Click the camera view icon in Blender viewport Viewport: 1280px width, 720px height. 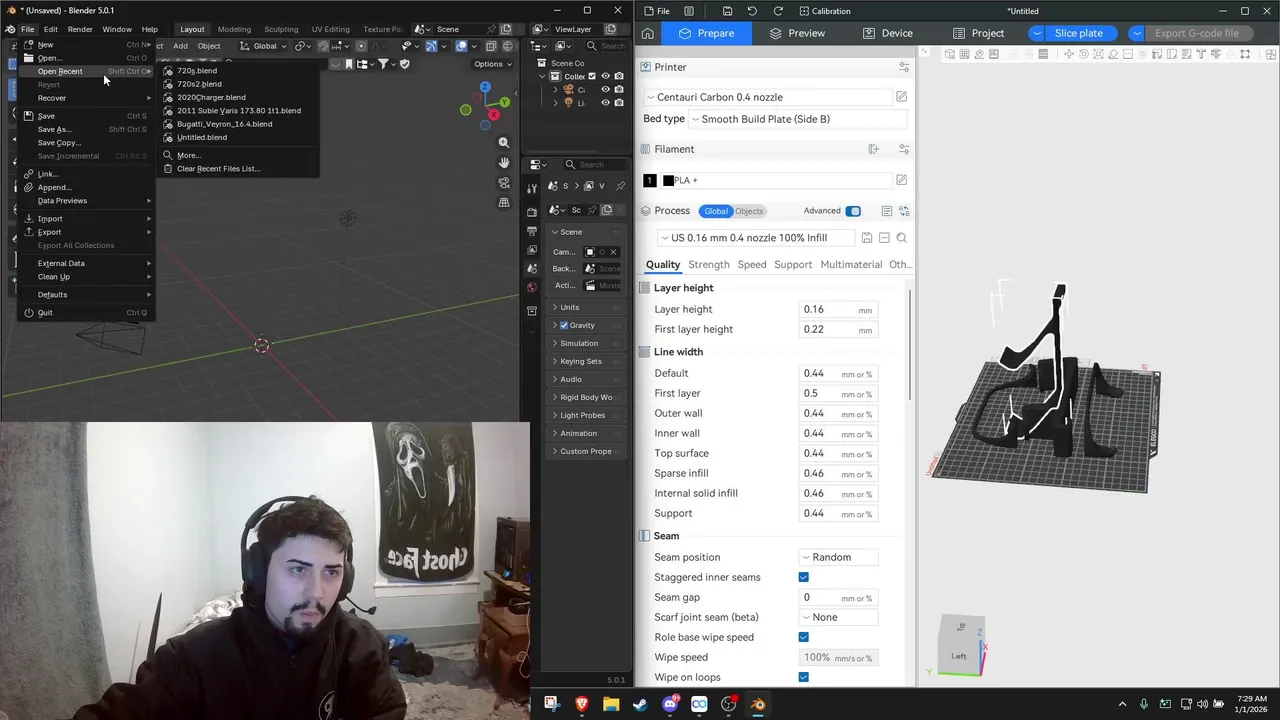[504, 183]
